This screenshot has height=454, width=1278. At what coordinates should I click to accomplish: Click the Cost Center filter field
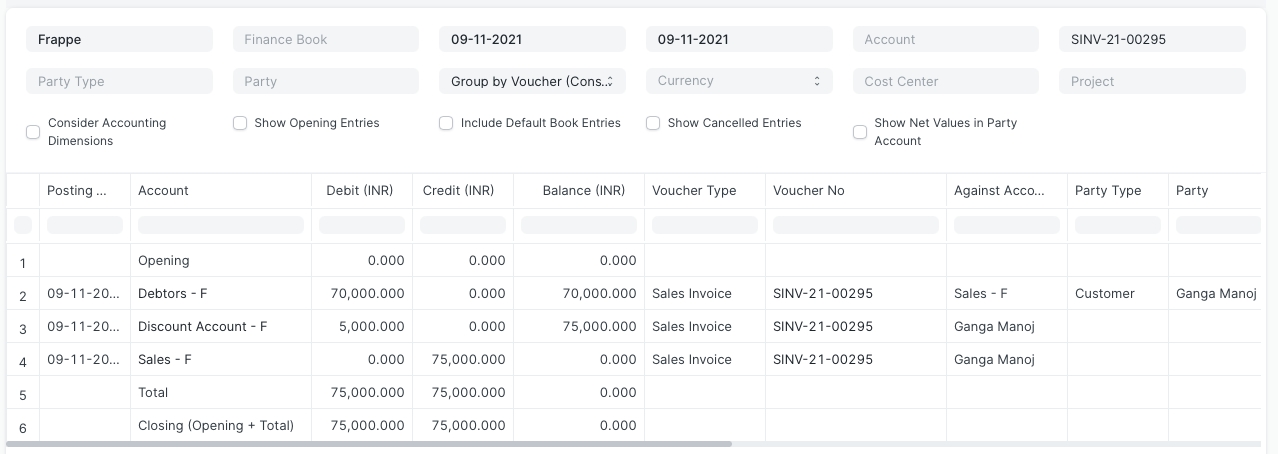click(946, 82)
